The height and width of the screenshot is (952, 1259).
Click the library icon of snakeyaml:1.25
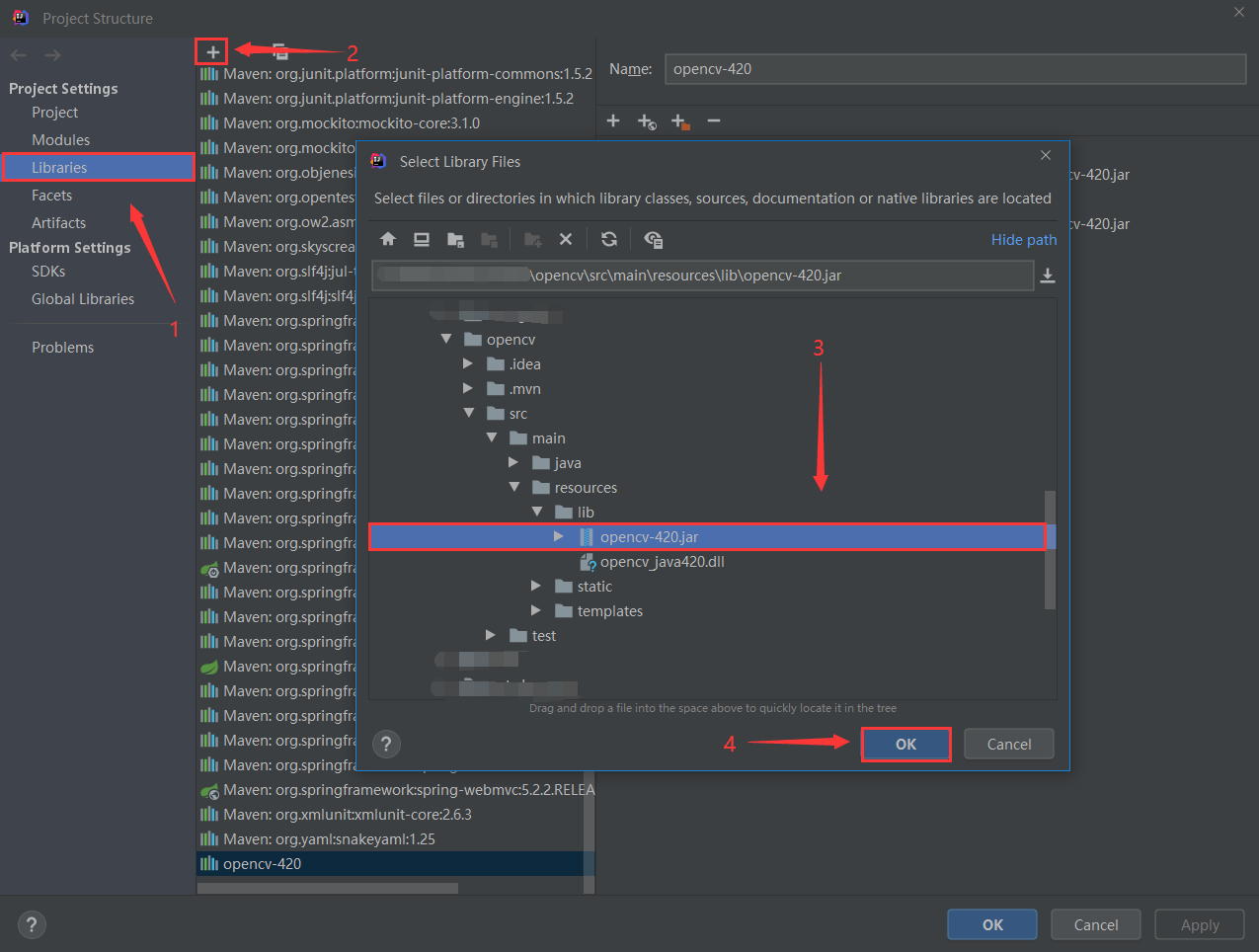[209, 839]
